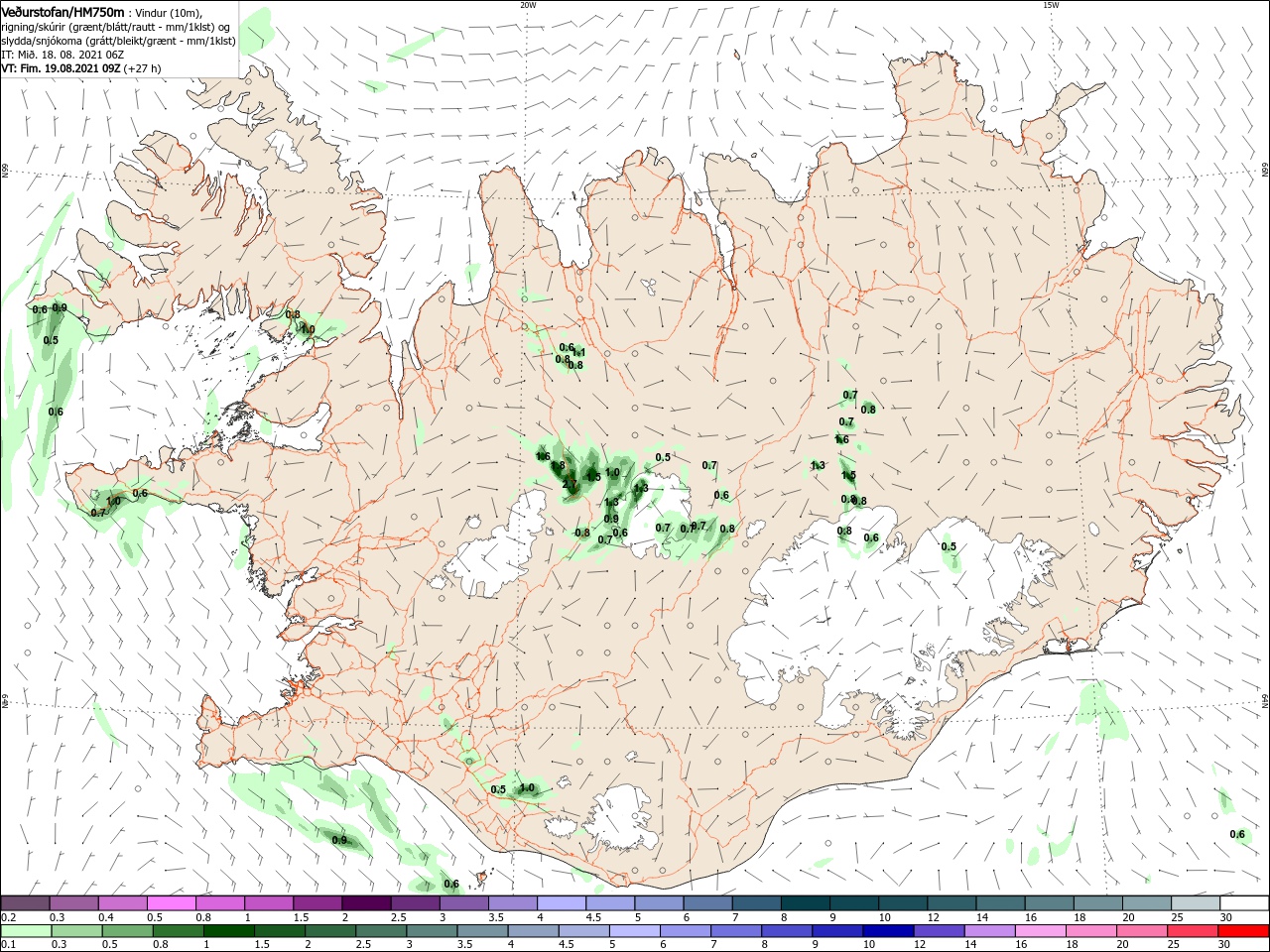Click the 20W longitude label
This screenshot has height=952, width=1270.
pos(528,5)
